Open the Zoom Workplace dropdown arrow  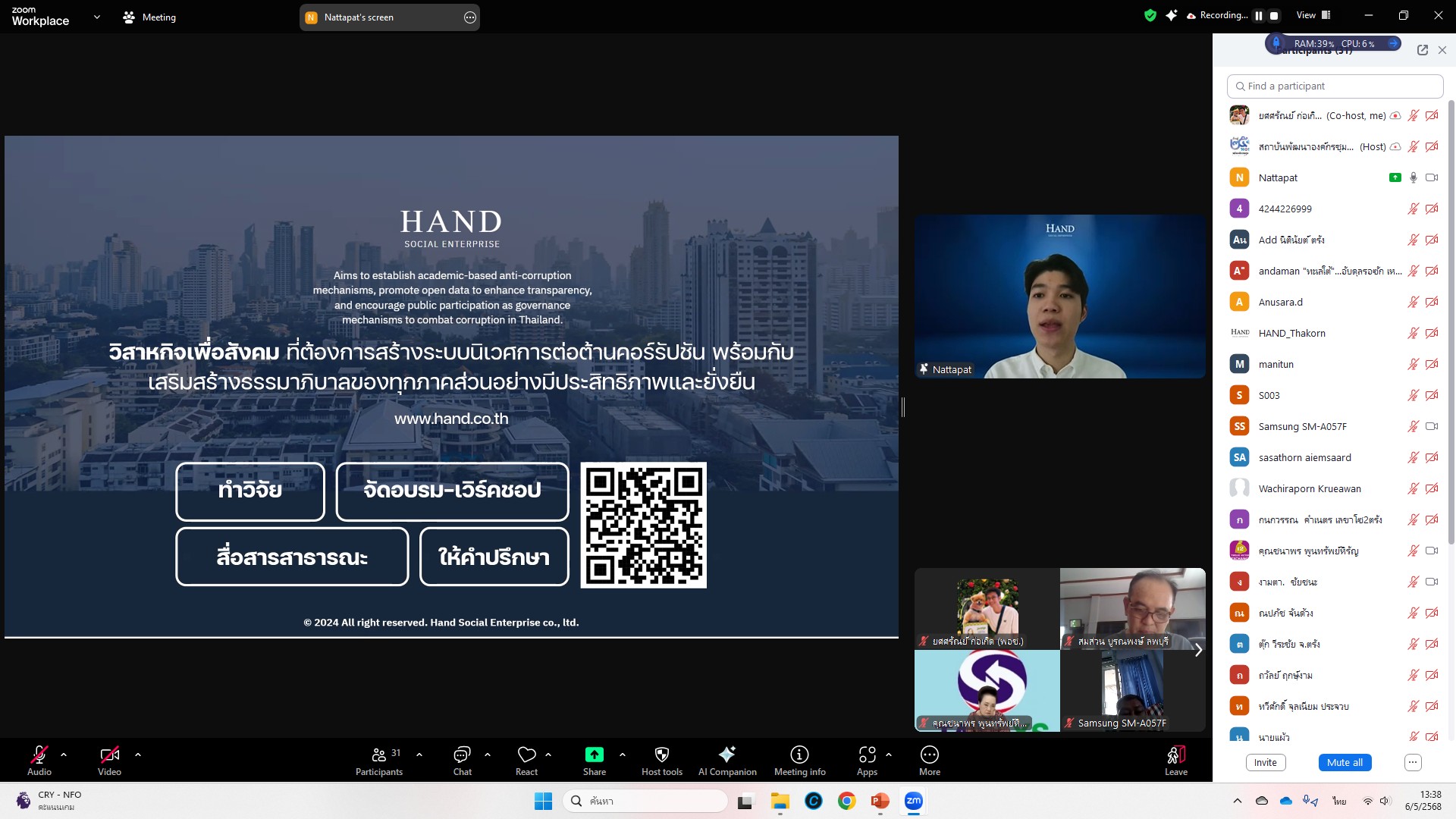[x=97, y=17]
